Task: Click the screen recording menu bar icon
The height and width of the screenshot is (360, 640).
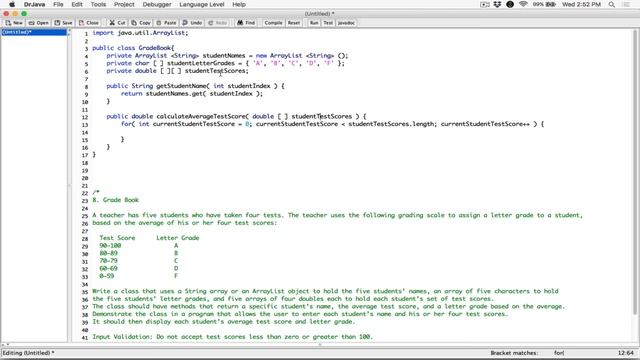Action: click(x=484, y=4)
